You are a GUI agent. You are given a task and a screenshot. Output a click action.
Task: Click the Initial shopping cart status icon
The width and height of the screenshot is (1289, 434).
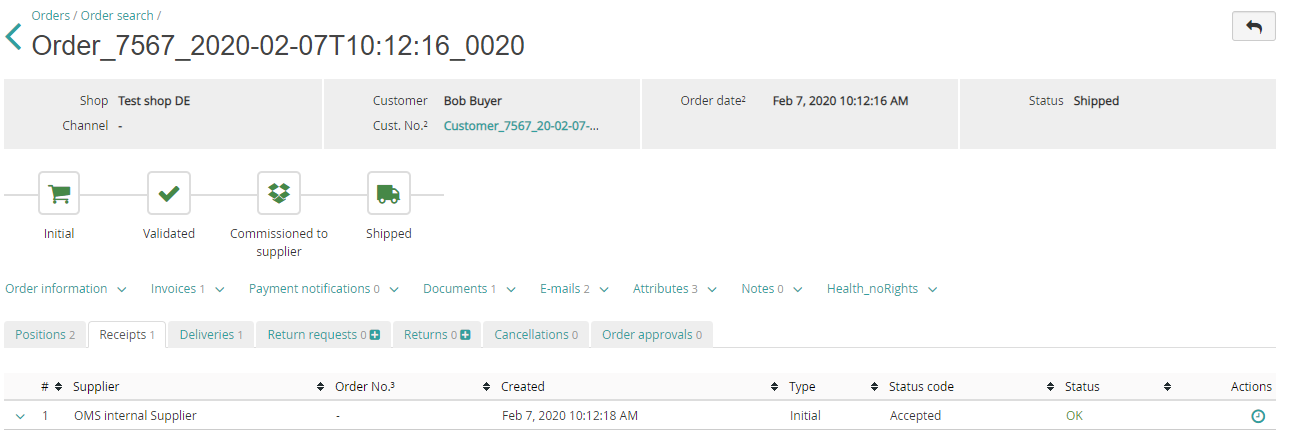59,193
